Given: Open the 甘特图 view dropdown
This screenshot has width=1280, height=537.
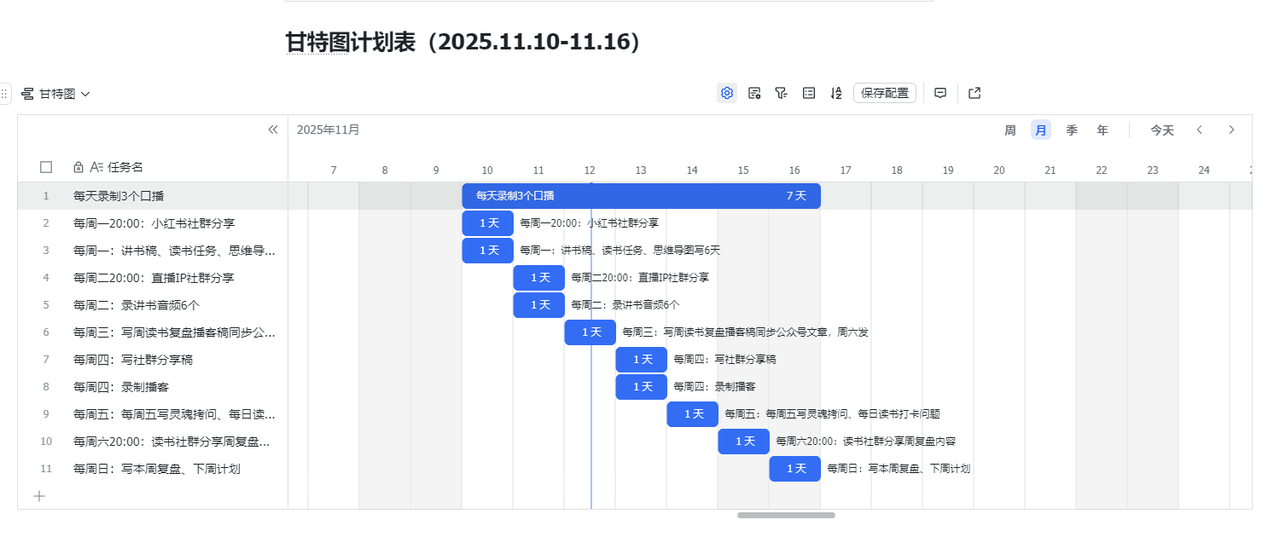Looking at the screenshot, I should pyautogui.click(x=56, y=93).
